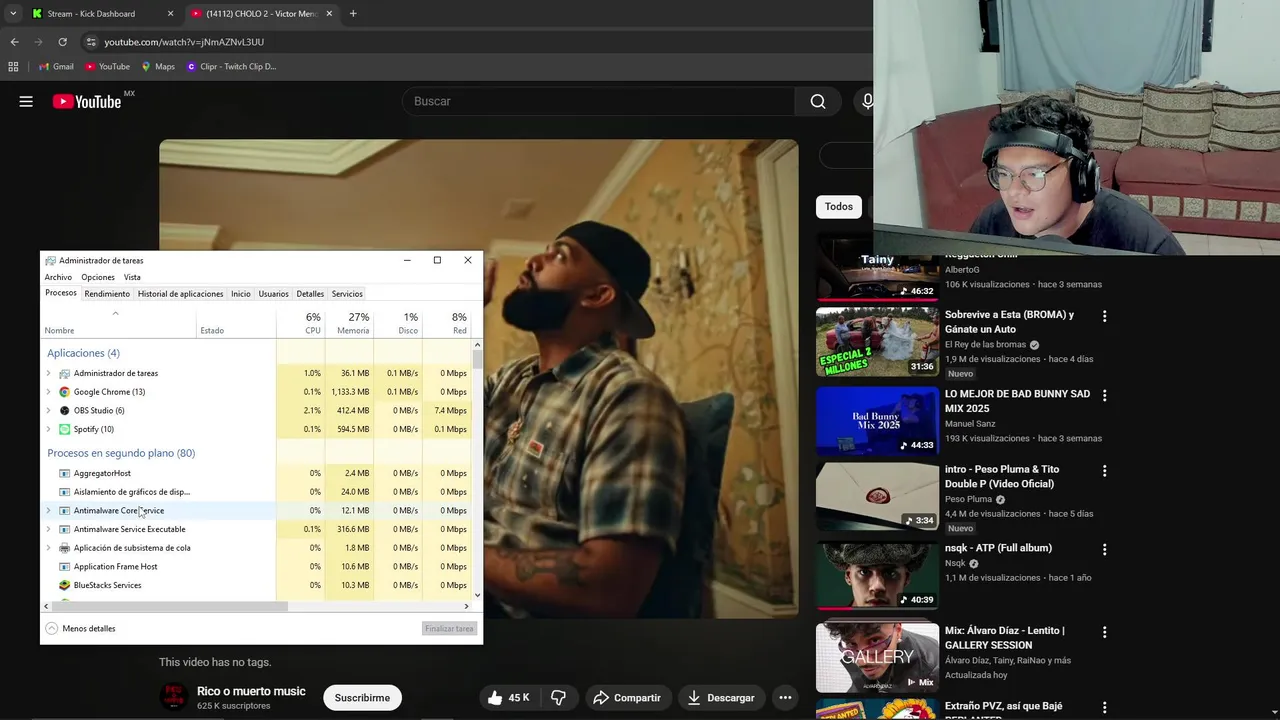The image size is (1280, 720).
Task: Open the Gmail bookmark
Action: pyautogui.click(x=56, y=67)
